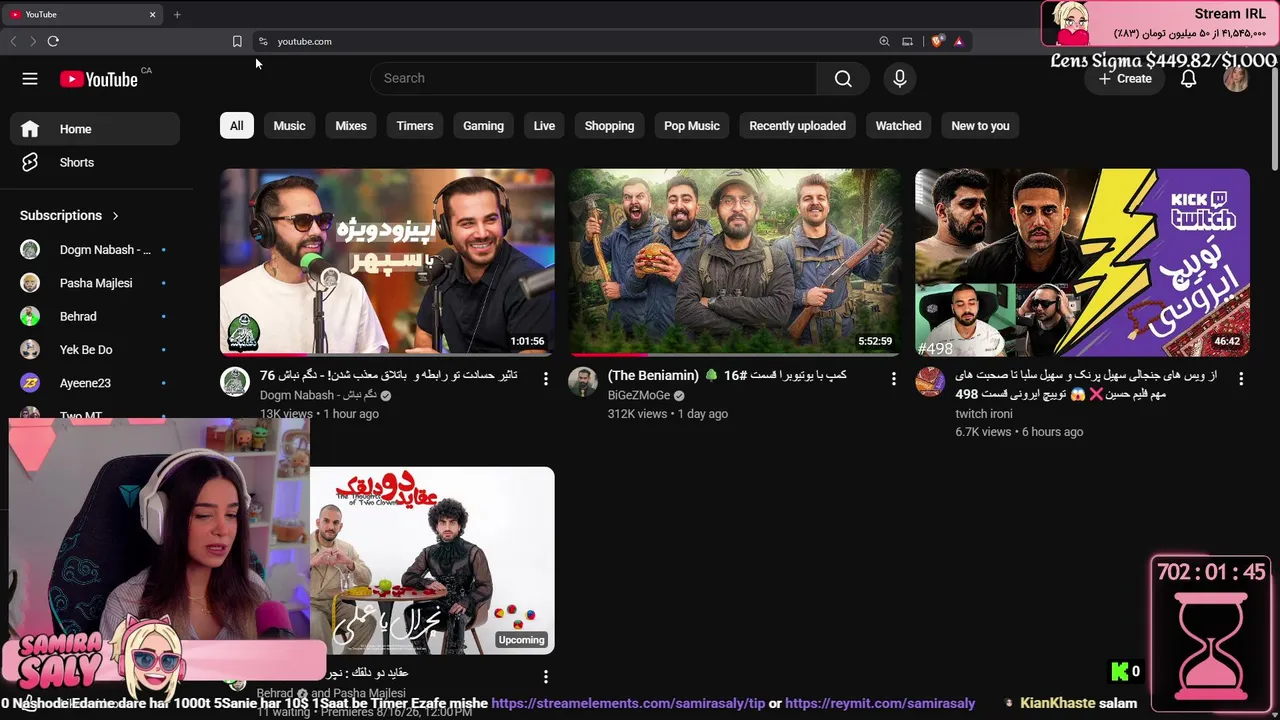Open the (The Beniamin) #16 video title

click(x=727, y=376)
